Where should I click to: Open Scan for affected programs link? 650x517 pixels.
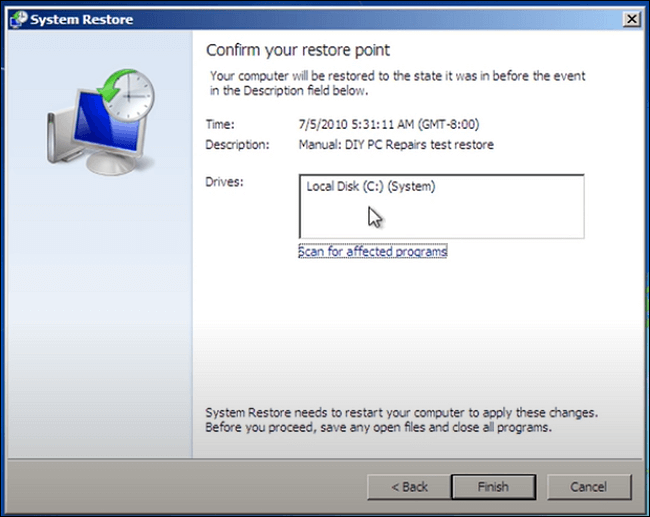pyautogui.click(x=372, y=252)
